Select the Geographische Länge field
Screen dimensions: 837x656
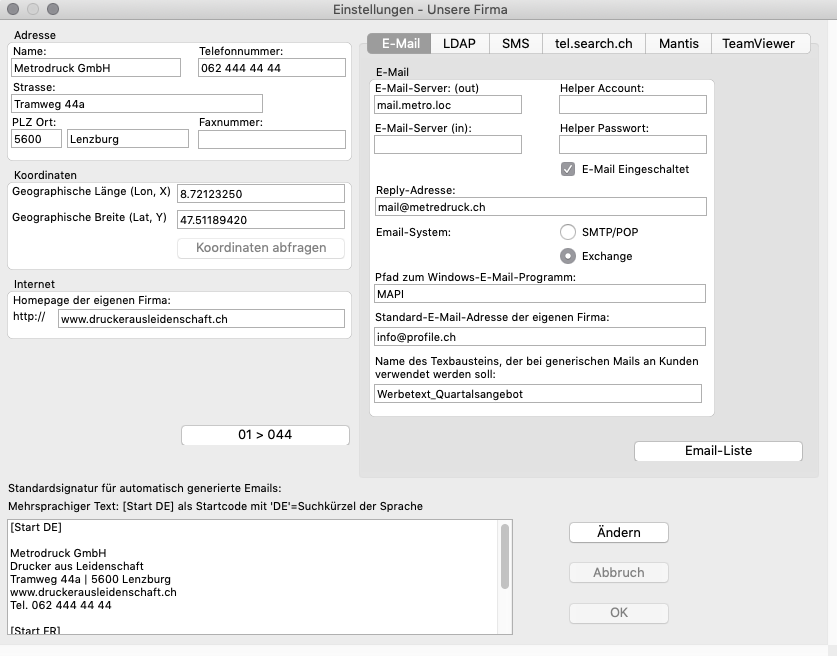pos(260,193)
